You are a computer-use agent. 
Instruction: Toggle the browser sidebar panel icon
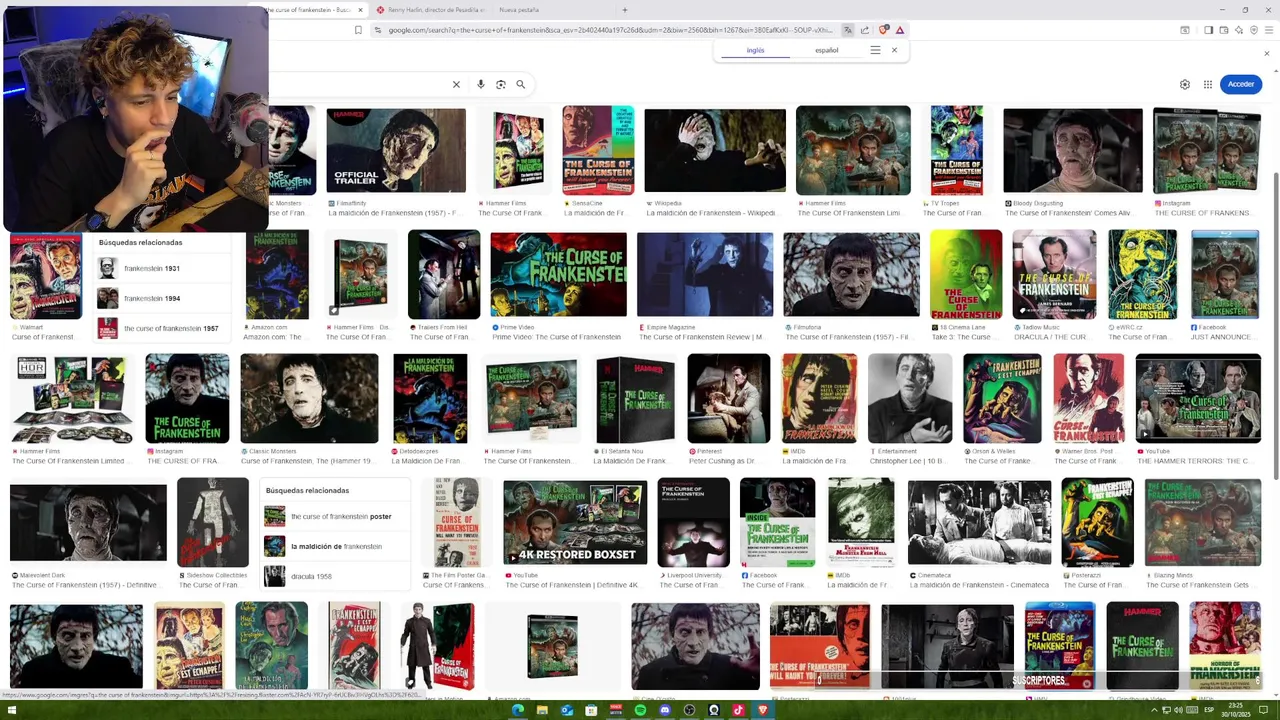1208,30
